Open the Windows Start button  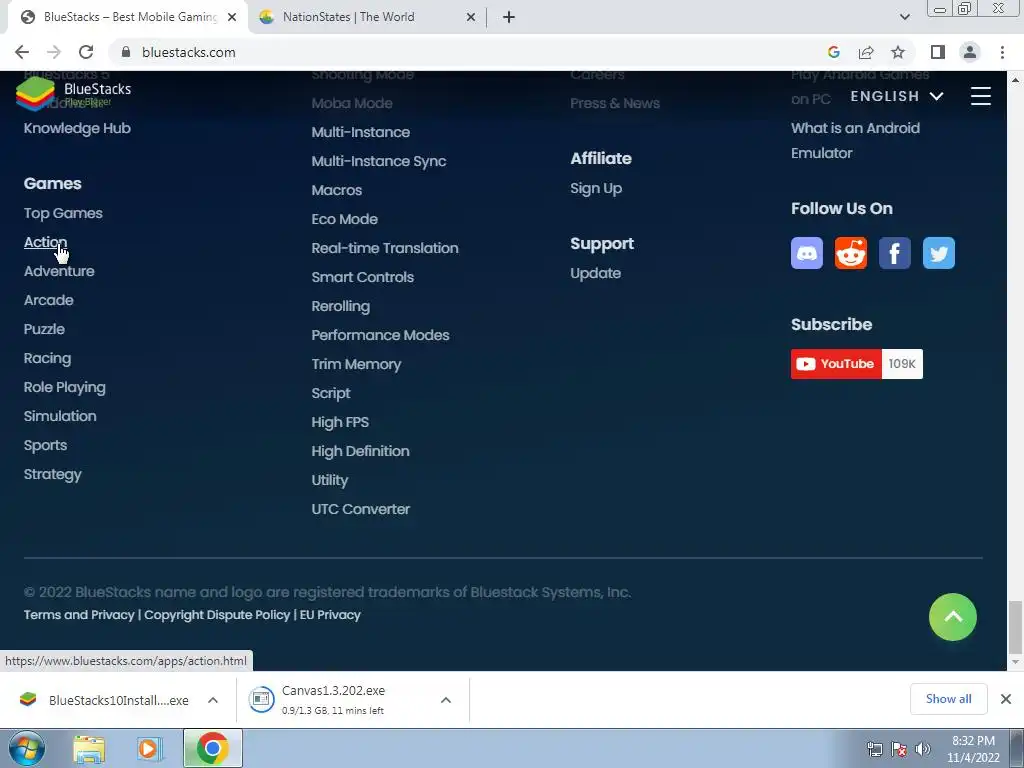(x=25, y=748)
